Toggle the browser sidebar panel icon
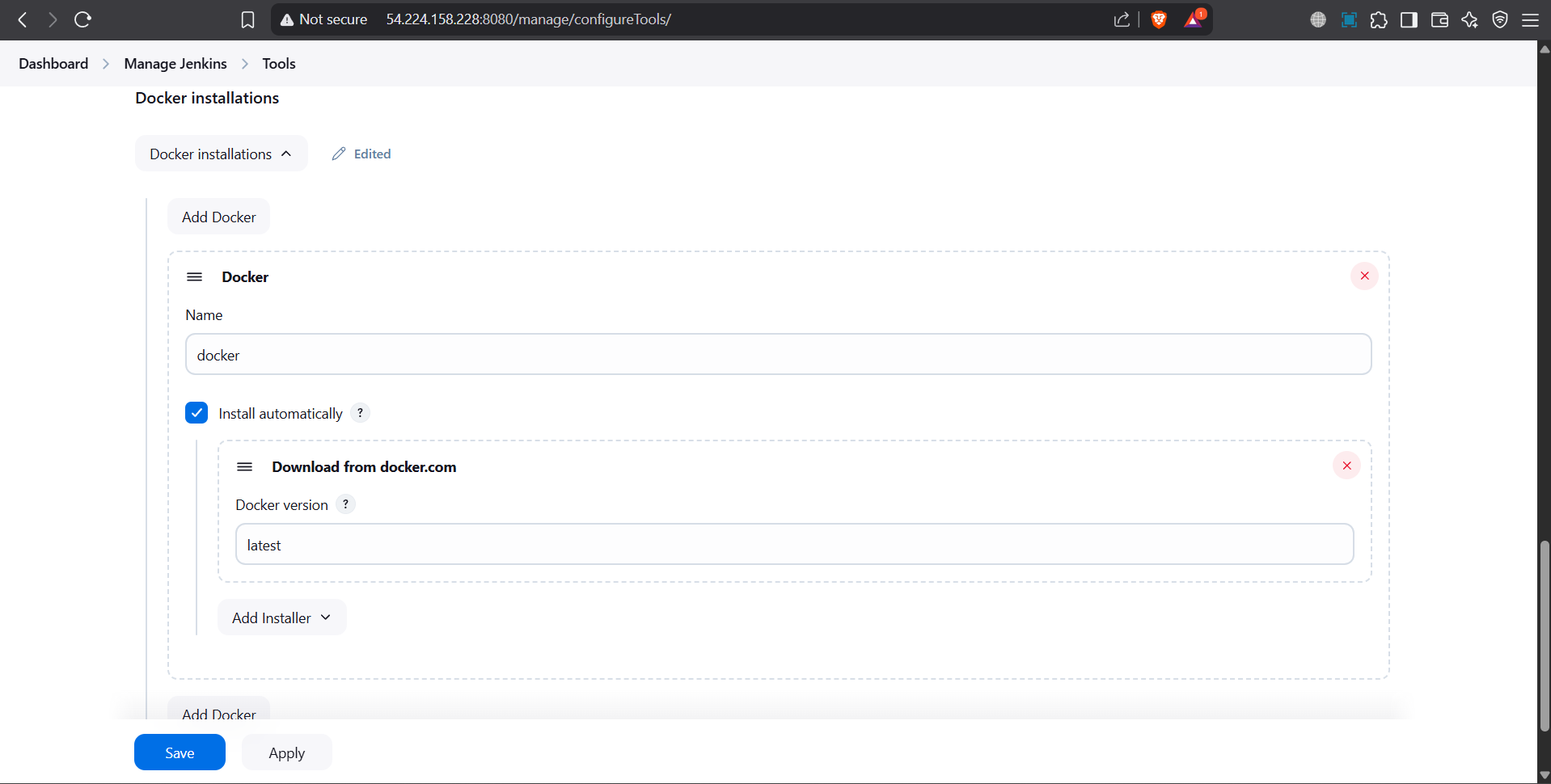 1409,19
